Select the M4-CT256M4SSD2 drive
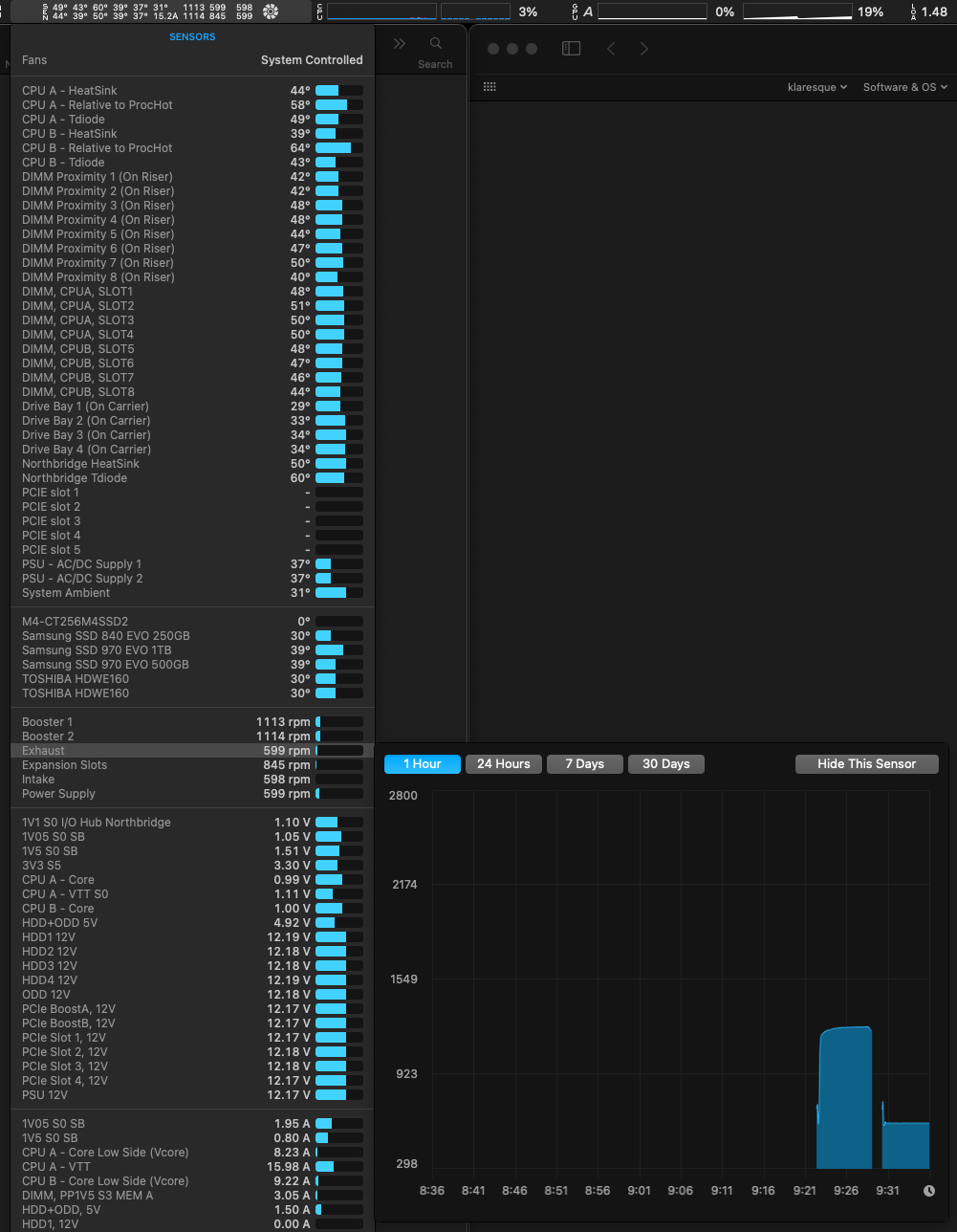Image resolution: width=957 pixels, height=1232 pixels. click(x=192, y=622)
